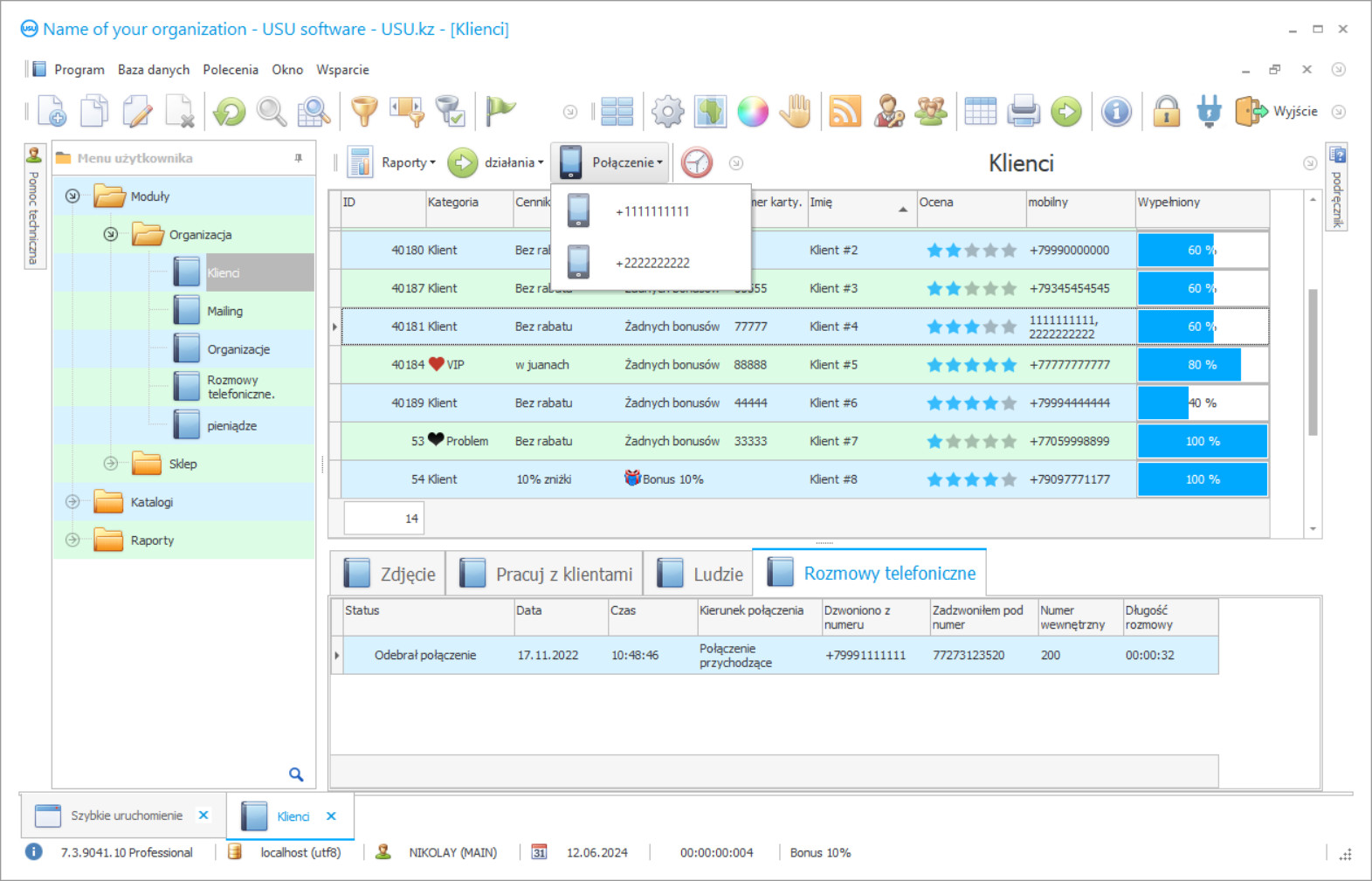The width and height of the screenshot is (1372, 881).
Task: Expand the Sklep folder node
Action: tap(111, 464)
